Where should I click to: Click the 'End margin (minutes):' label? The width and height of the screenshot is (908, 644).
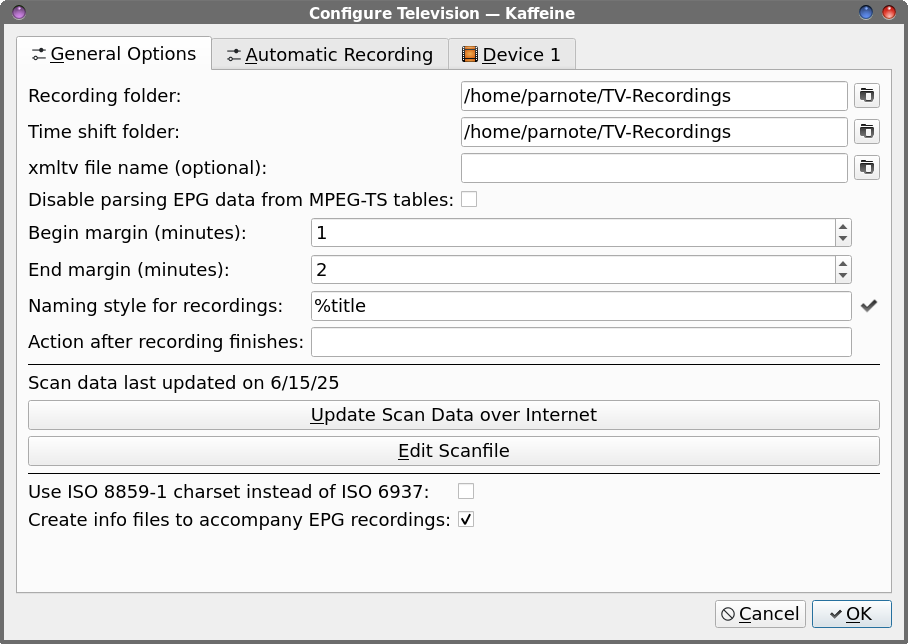129,269
